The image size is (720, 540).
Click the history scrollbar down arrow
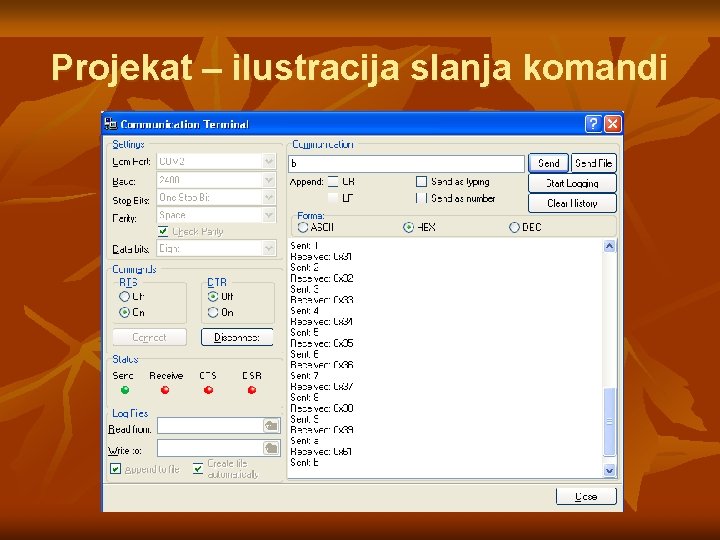[609, 470]
